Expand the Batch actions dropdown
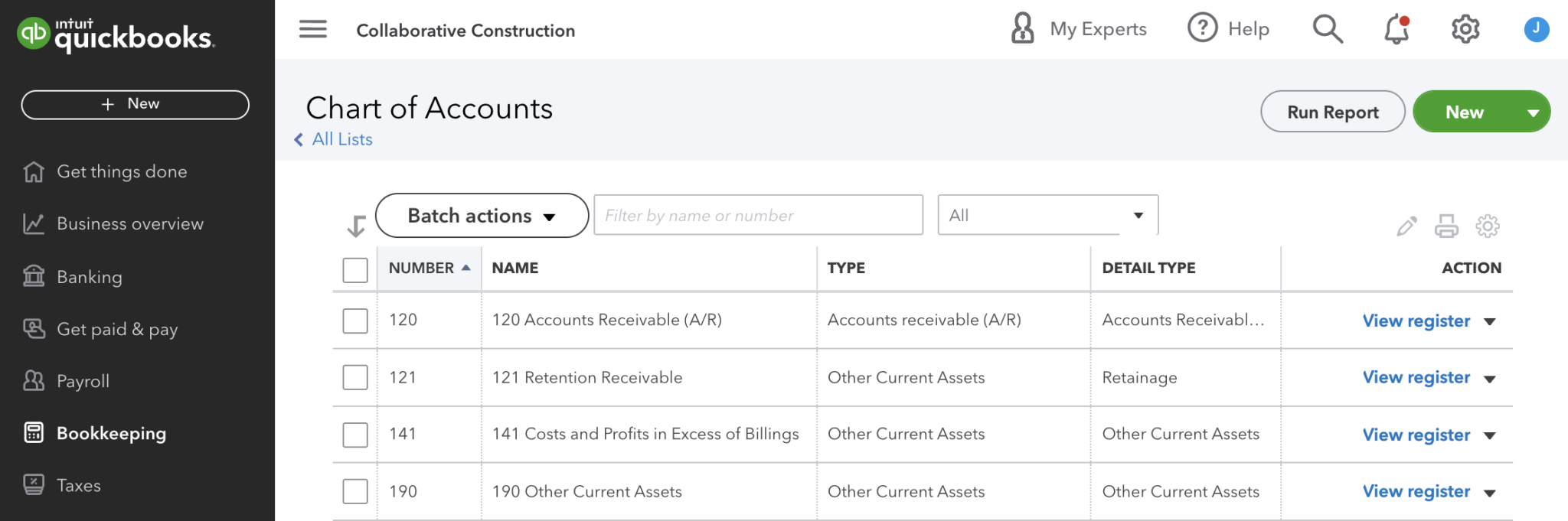 click(482, 216)
